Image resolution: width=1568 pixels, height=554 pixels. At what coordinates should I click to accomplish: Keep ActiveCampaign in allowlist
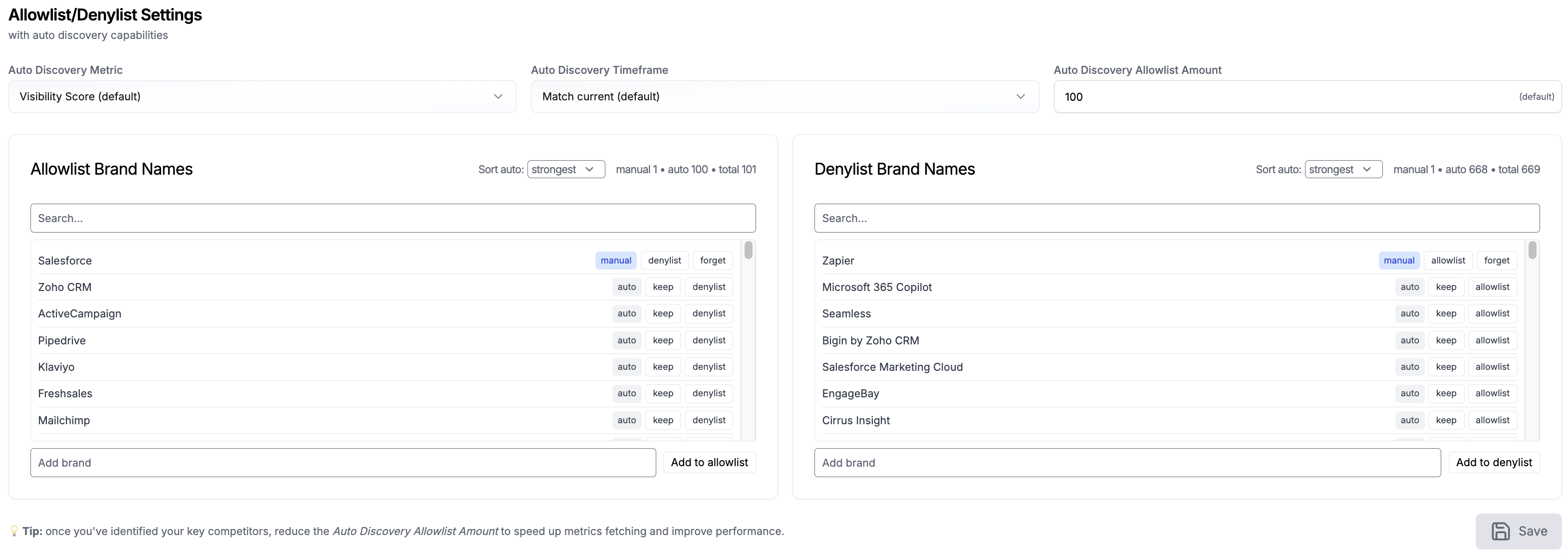663,313
